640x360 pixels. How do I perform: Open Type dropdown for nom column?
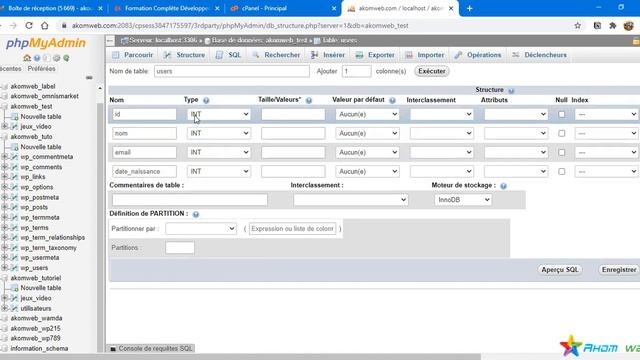[219, 133]
